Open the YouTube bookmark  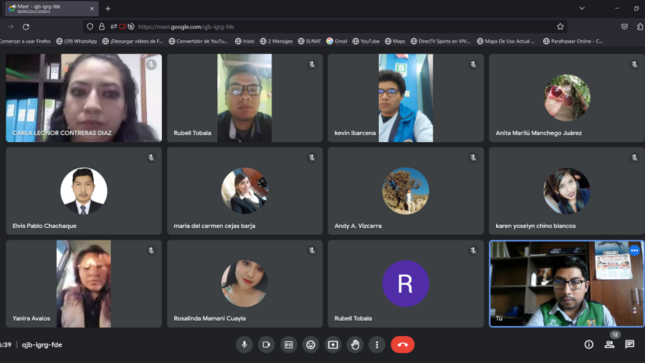366,41
